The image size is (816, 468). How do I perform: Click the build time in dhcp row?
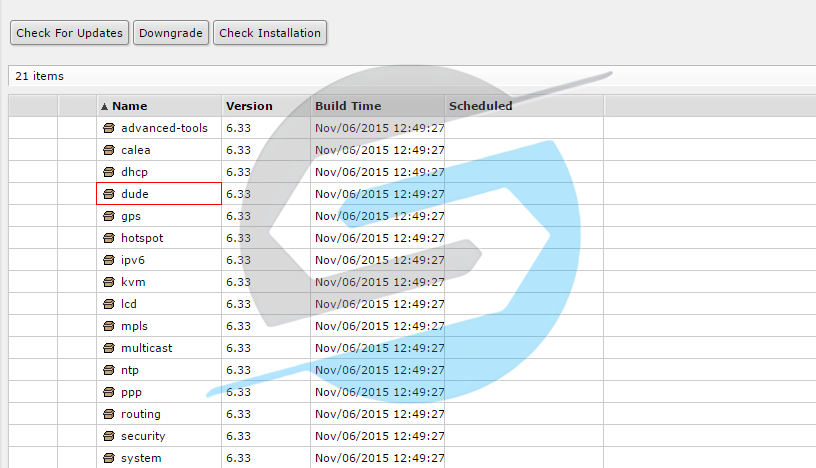pos(379,172)
